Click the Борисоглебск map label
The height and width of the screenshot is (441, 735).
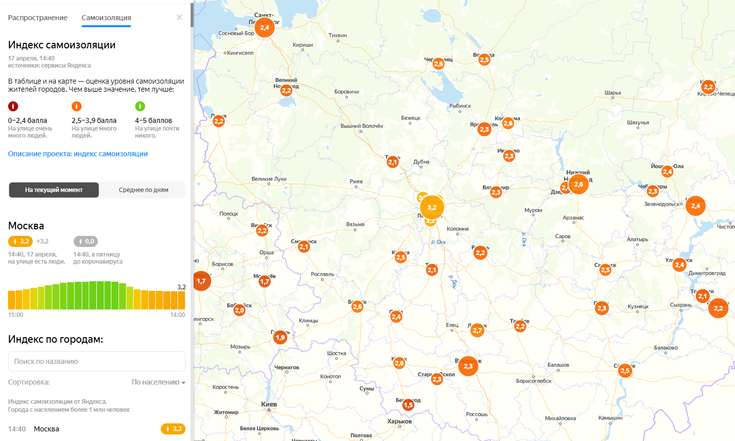[533, 381]
